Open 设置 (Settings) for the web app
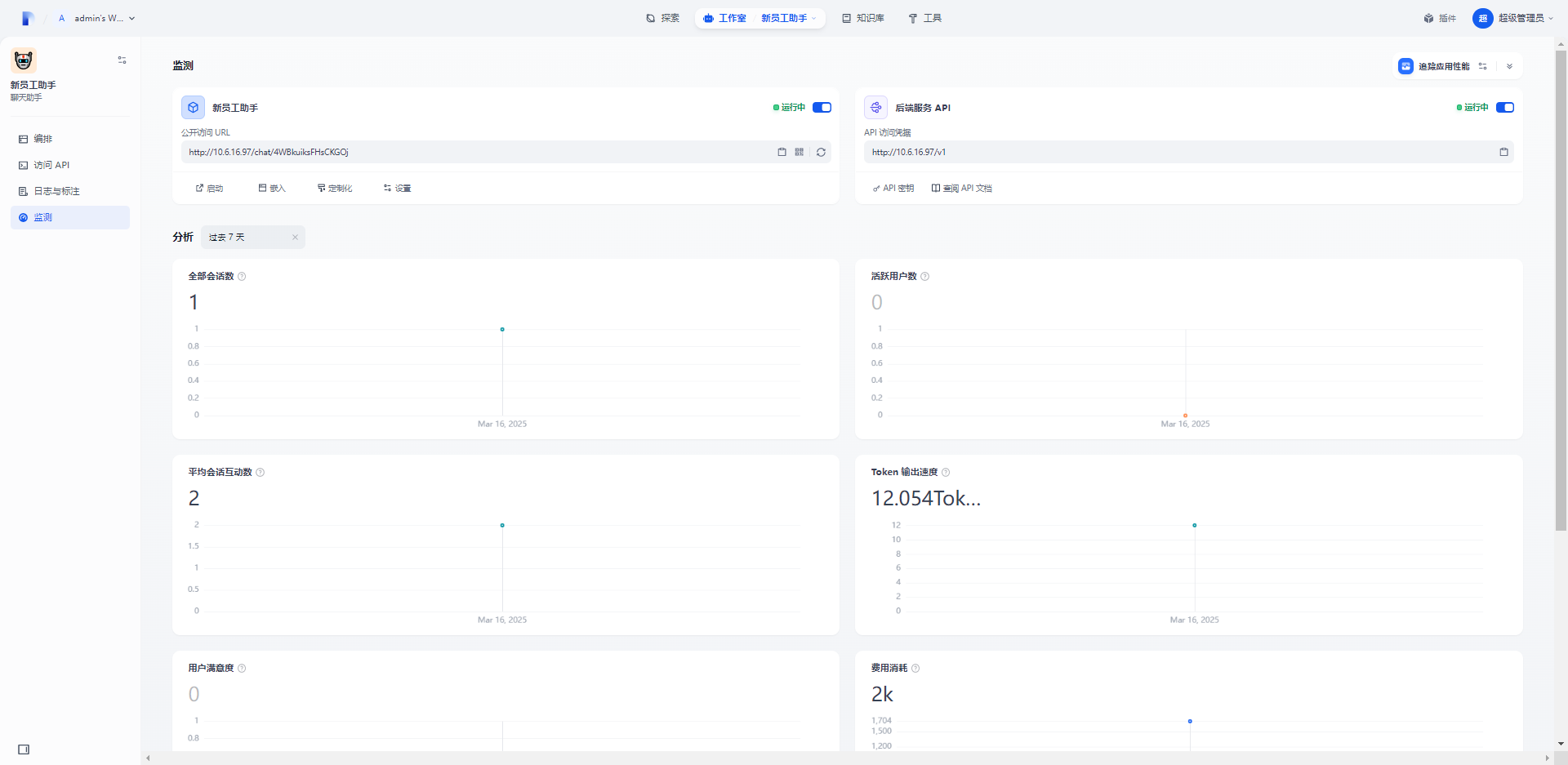 397,188
